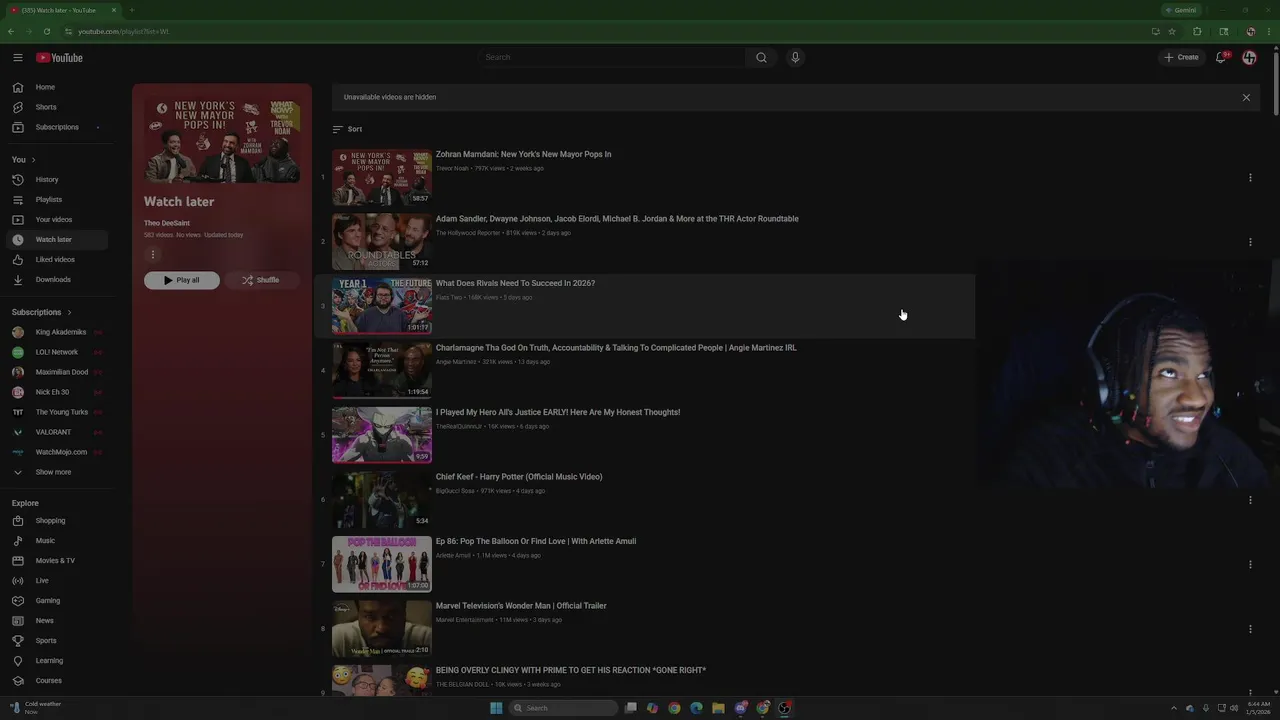1280x720 pixels.
Task: Open the Windows Start menu
Action: tap(496, 708)
